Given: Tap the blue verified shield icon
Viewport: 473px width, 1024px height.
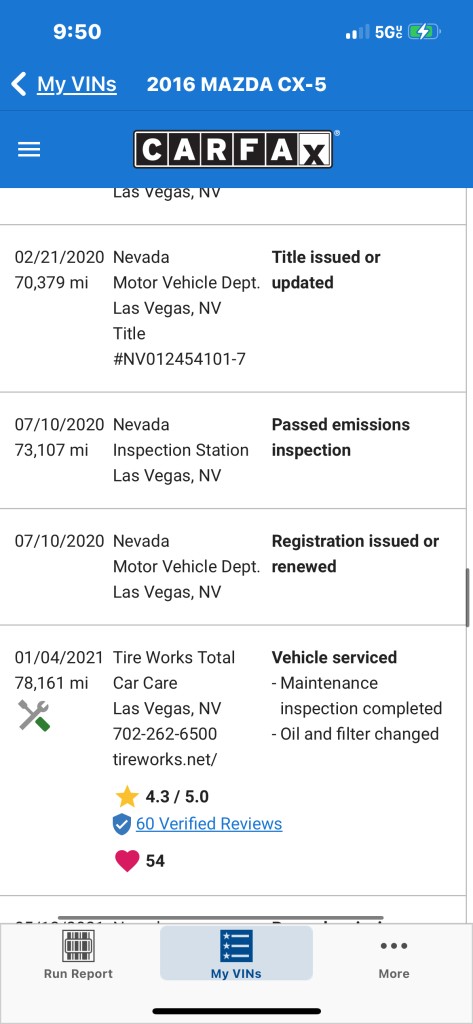Looking at the screenshot, I should [122, 824].
